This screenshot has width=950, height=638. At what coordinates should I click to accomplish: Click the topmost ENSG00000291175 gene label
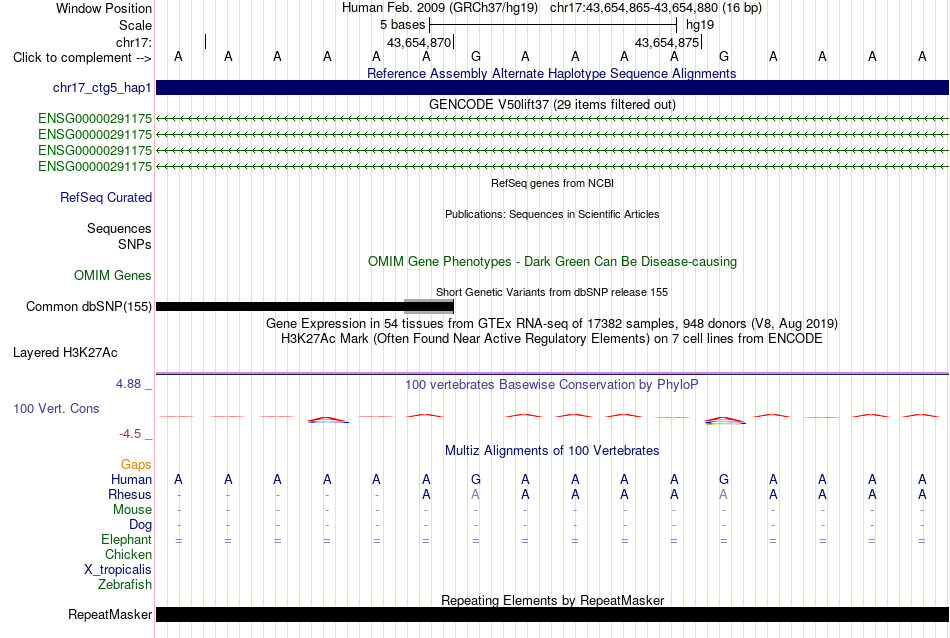click(95, 119)
